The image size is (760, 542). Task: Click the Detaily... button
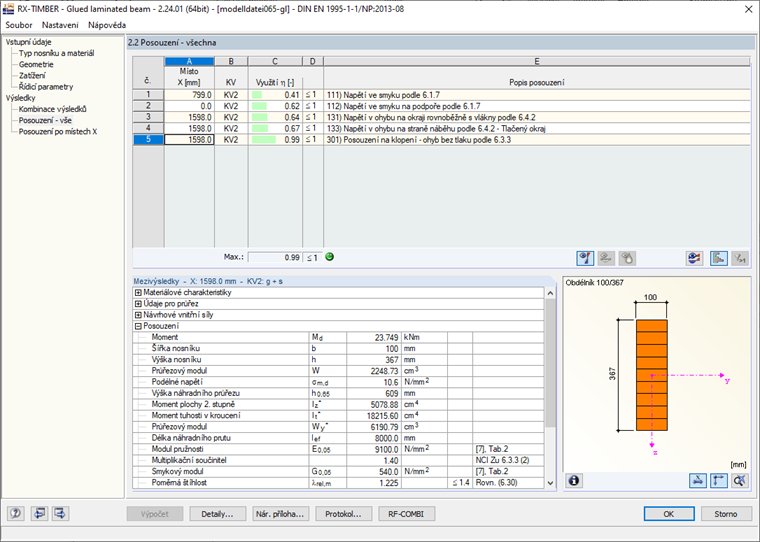coord(217,514)
